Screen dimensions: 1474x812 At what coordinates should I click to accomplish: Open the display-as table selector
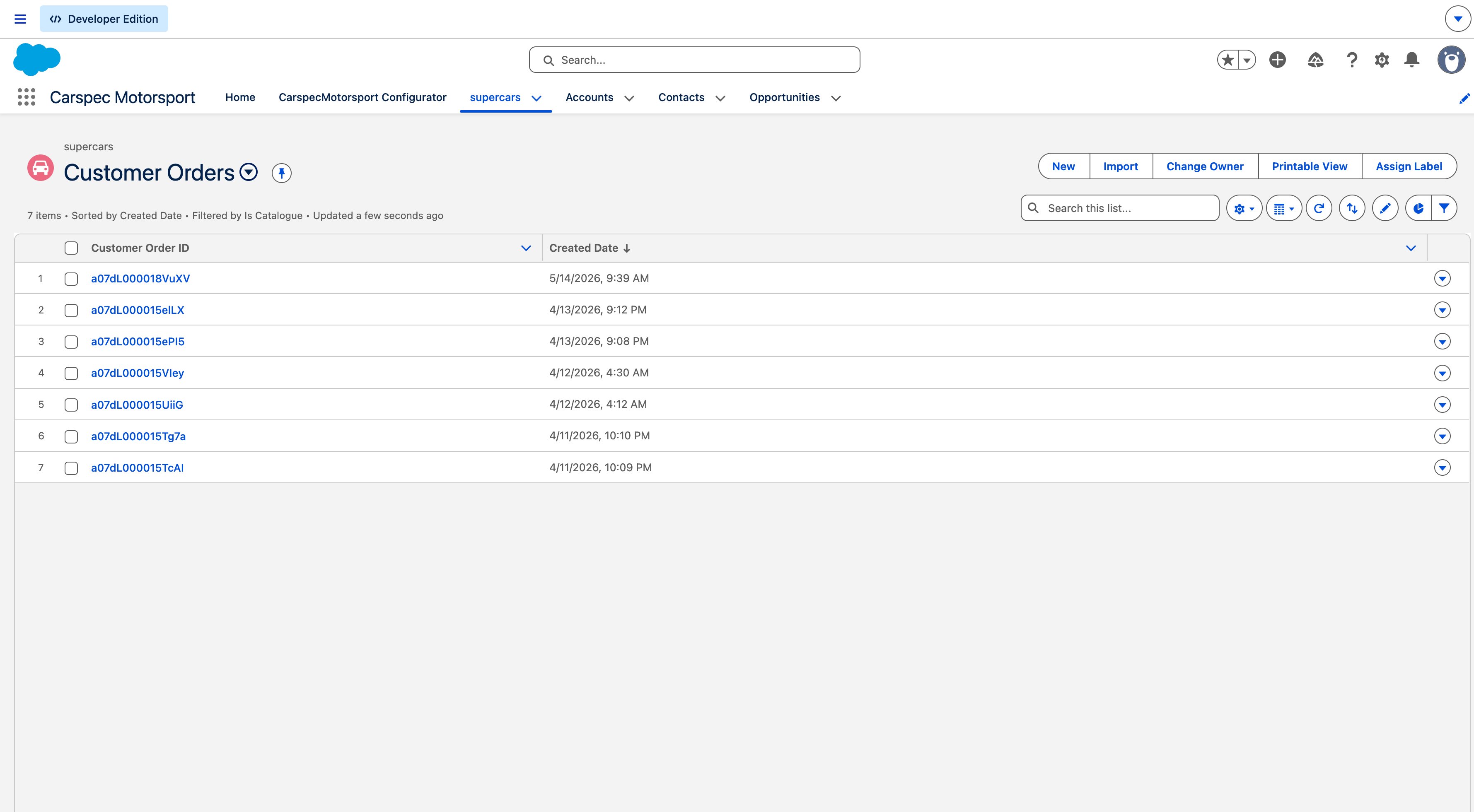pos(1284,208)
